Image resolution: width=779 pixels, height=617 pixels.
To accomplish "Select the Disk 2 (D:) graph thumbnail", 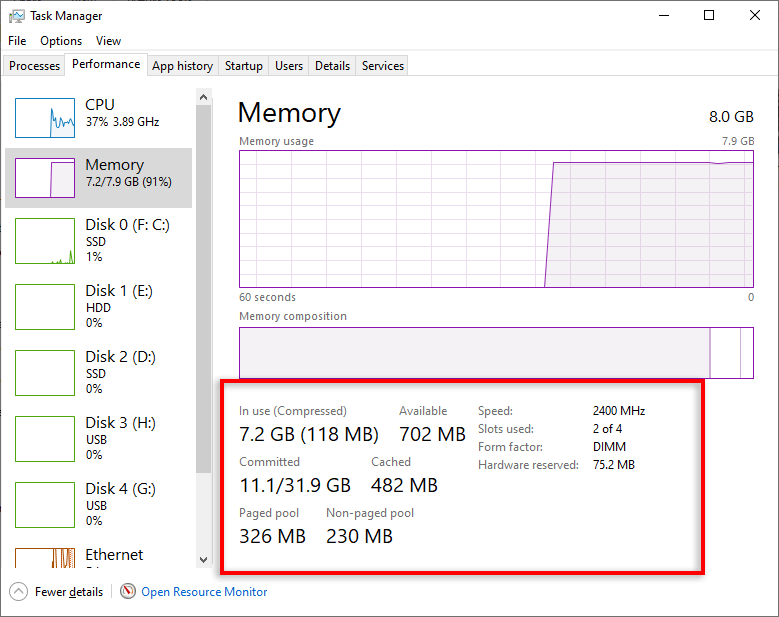I will pyautogui.click(x=45, y=373).
